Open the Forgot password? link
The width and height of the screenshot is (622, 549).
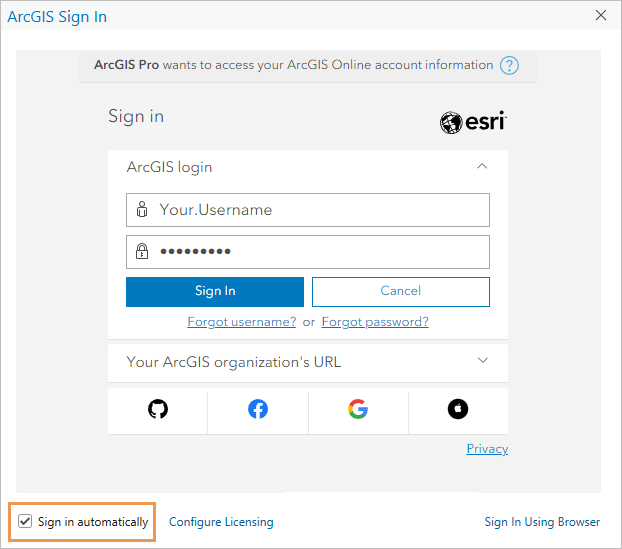pyautogui.click(x=375, y=322)
